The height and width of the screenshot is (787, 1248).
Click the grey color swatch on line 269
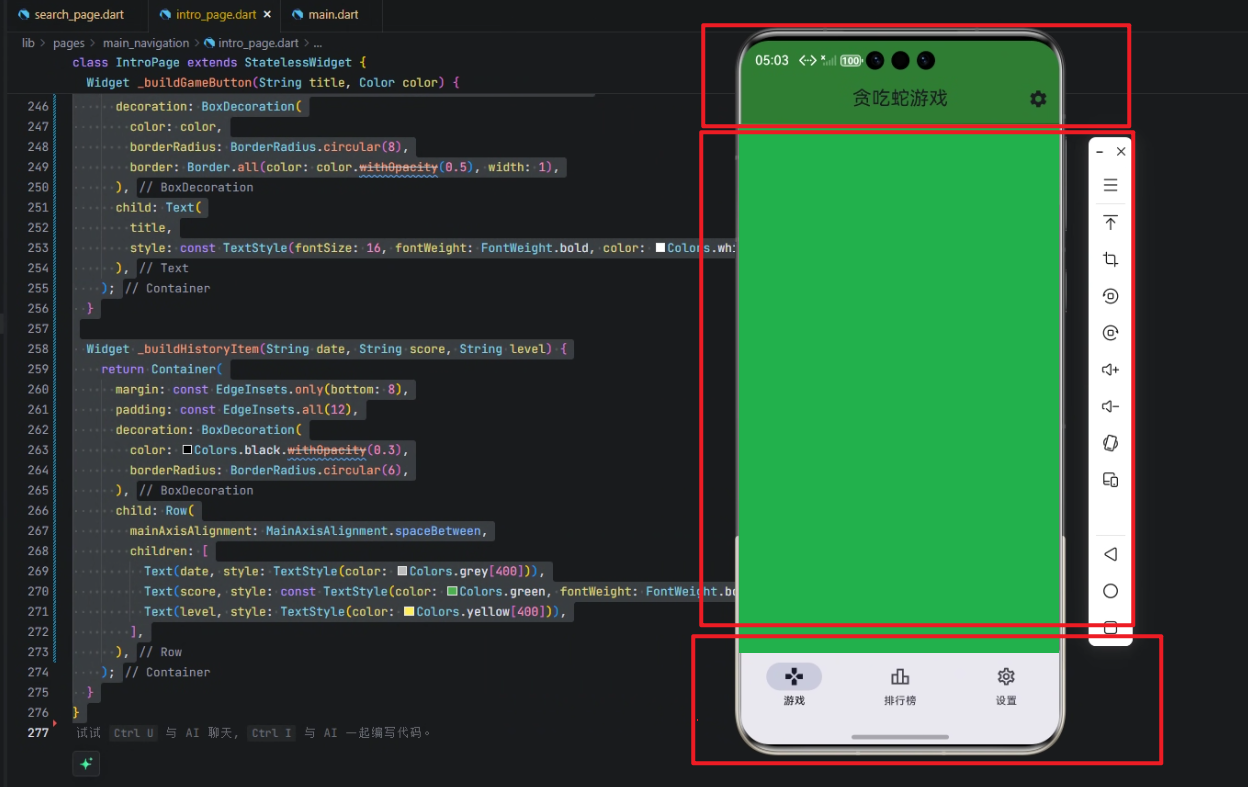(402, 571)
